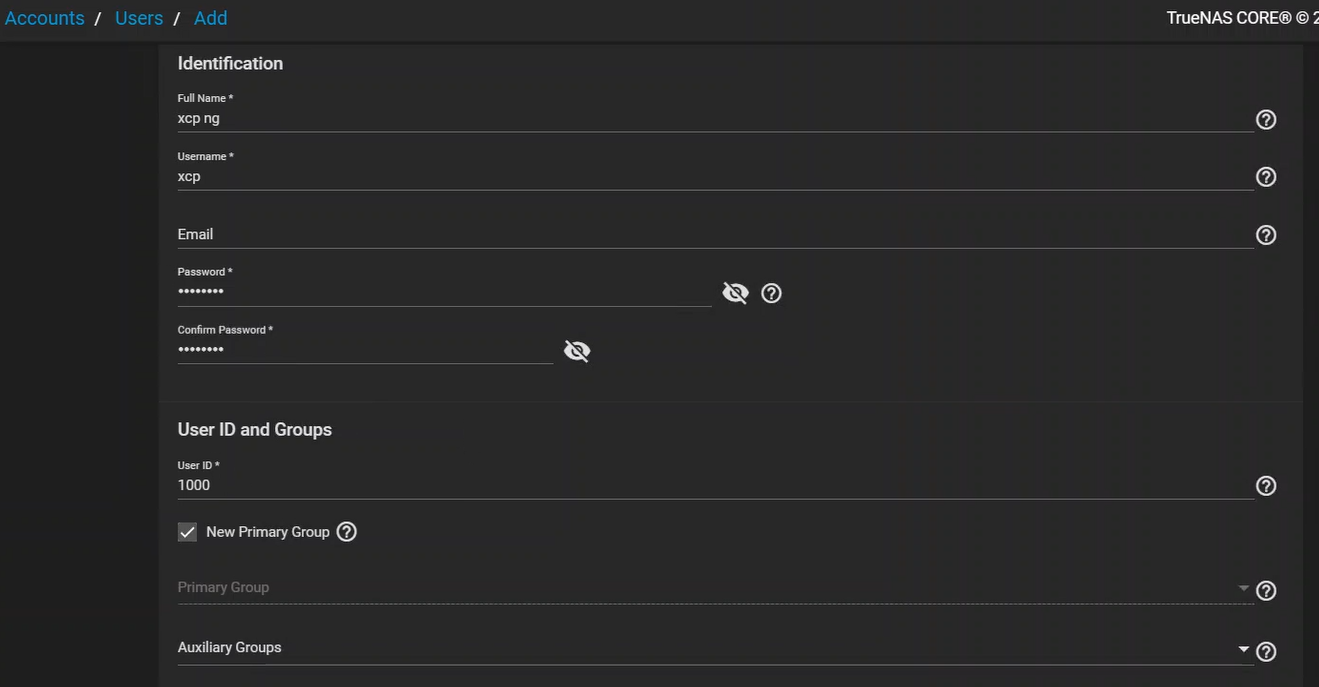Click help icon next to Password
1319x687 pixels.
coord(771,293)
